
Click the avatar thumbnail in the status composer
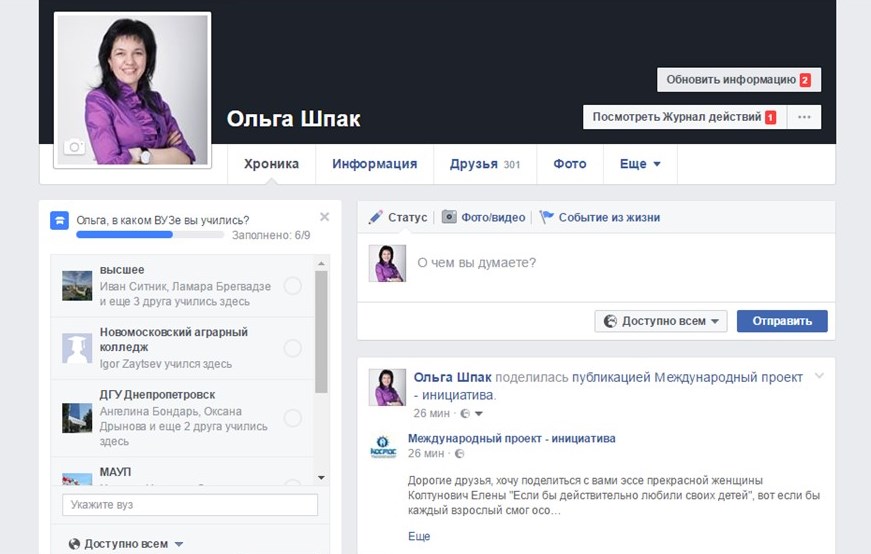pyautogui.click(x=387, y=263)
